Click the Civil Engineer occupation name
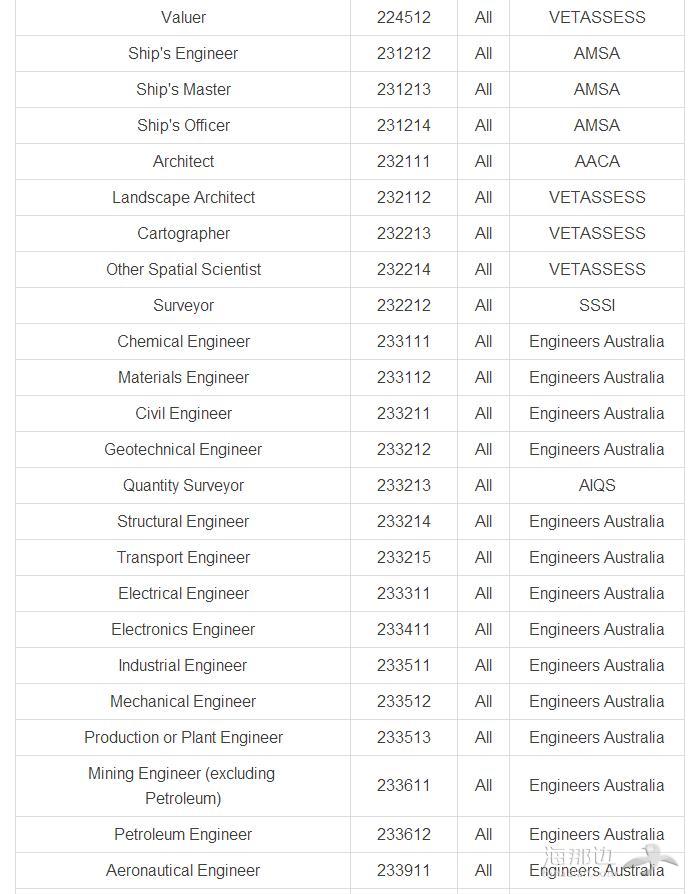699x894 pixels. click(x=183, y=413)
